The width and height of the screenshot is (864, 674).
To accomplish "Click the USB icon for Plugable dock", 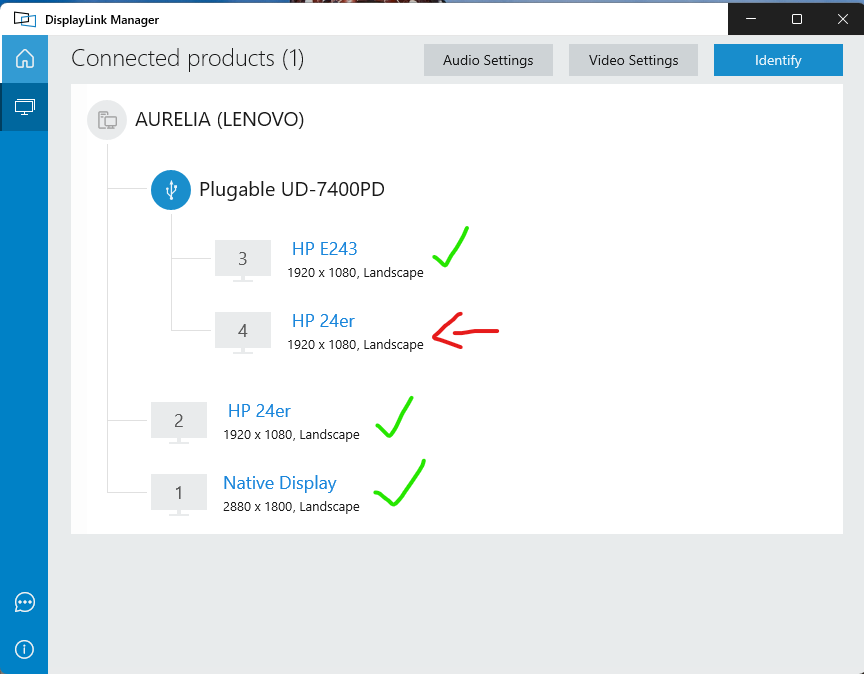I will tap(171, 189).
